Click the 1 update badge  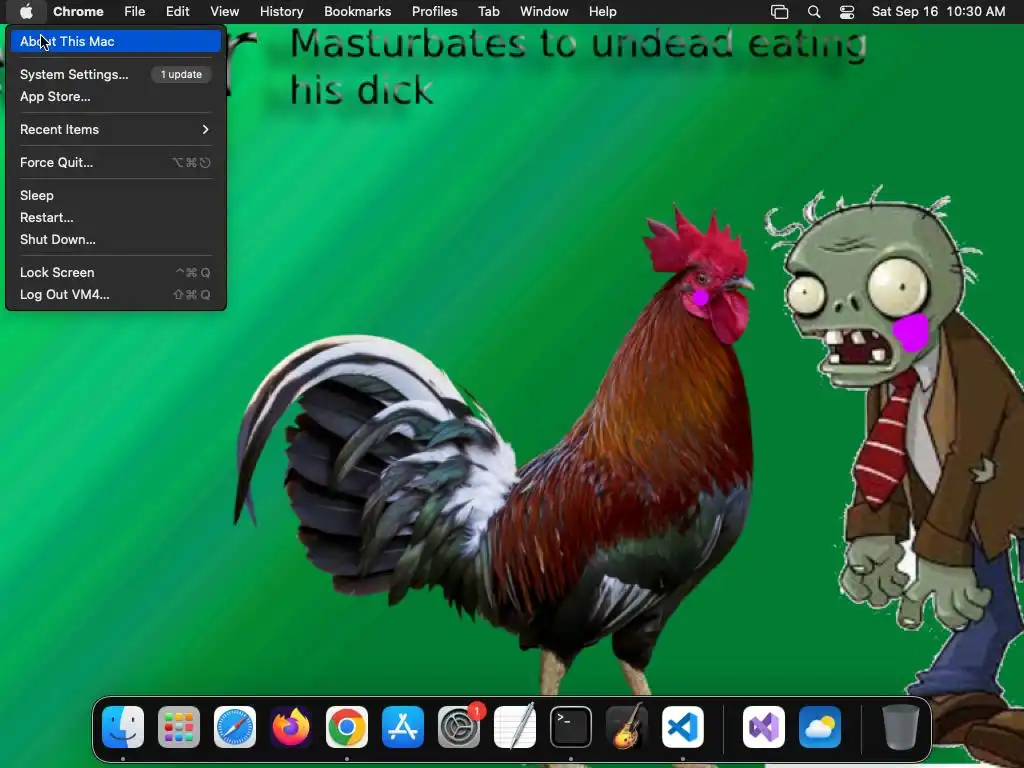(x=181, y=74)
